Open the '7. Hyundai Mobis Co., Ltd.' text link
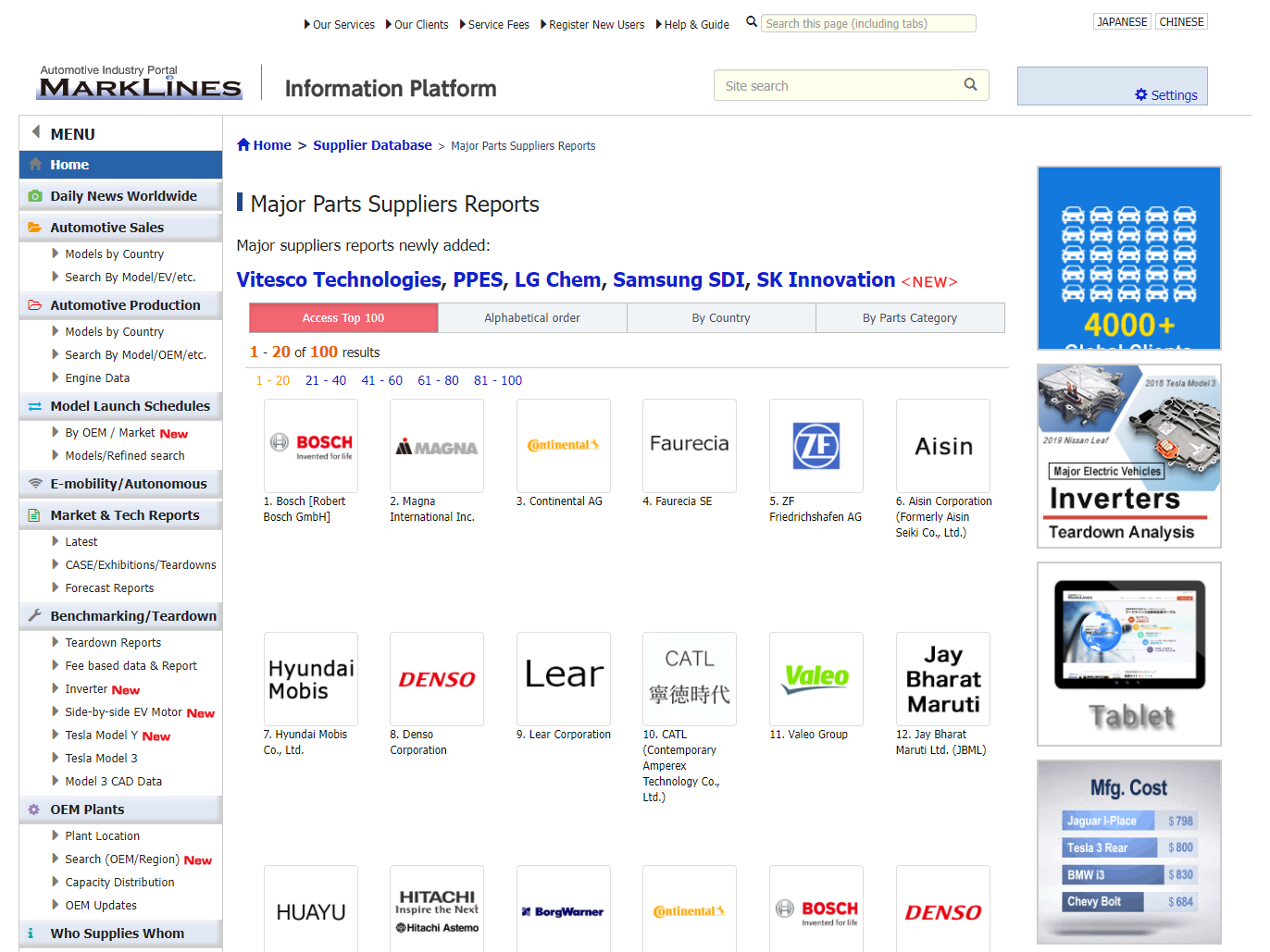 [x=305, y=742]
